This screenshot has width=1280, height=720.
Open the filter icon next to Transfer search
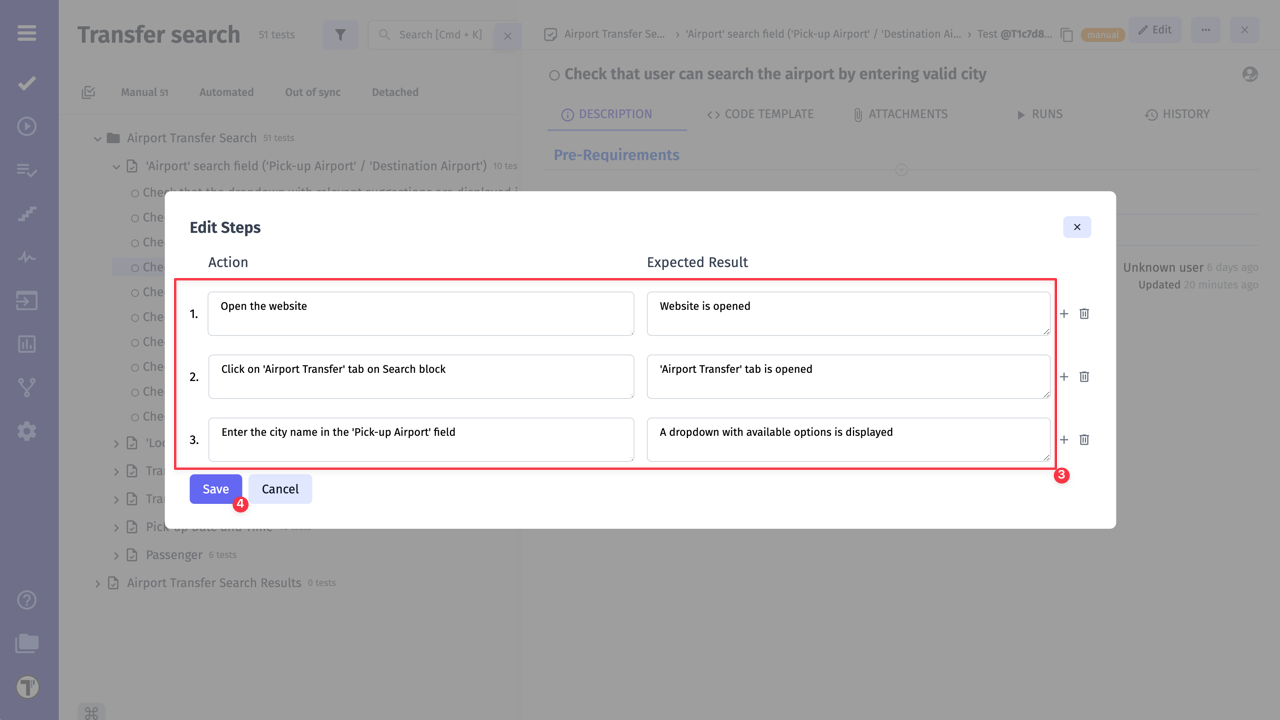point(340,35)
